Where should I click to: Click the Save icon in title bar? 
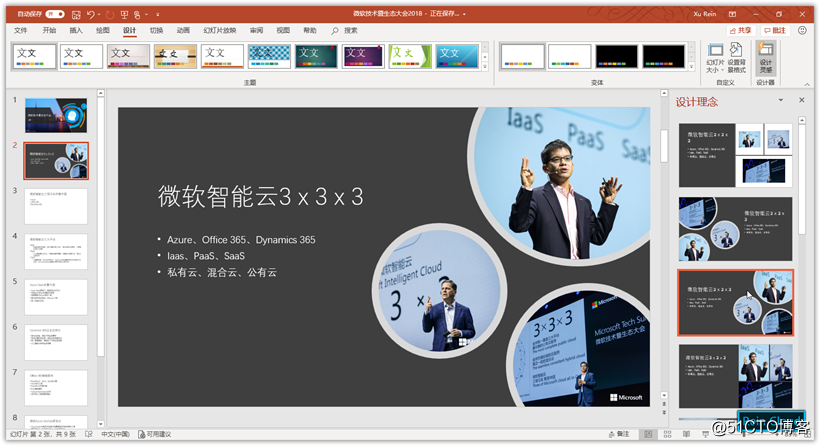tap(76, 15)
